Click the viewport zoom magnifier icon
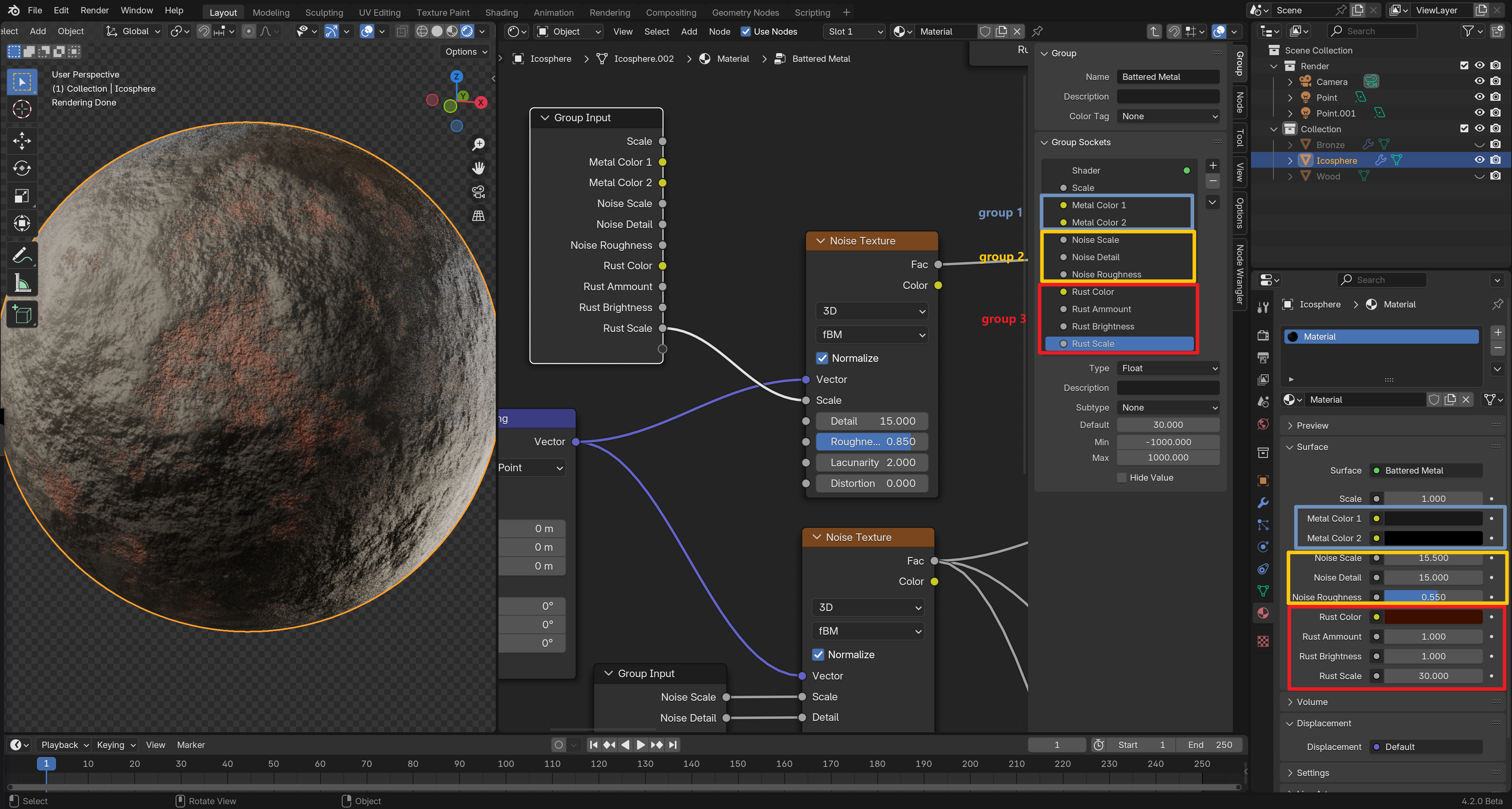The image size is (1512, 809). coord(478,144)
